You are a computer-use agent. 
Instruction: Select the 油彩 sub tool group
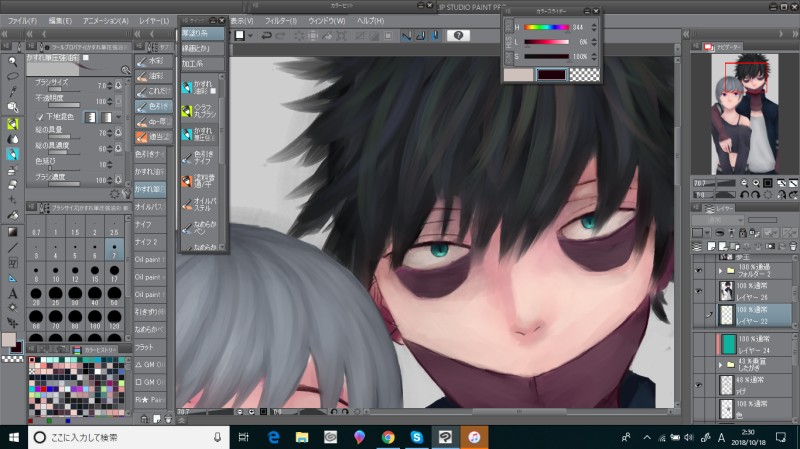tap(154, 76)
